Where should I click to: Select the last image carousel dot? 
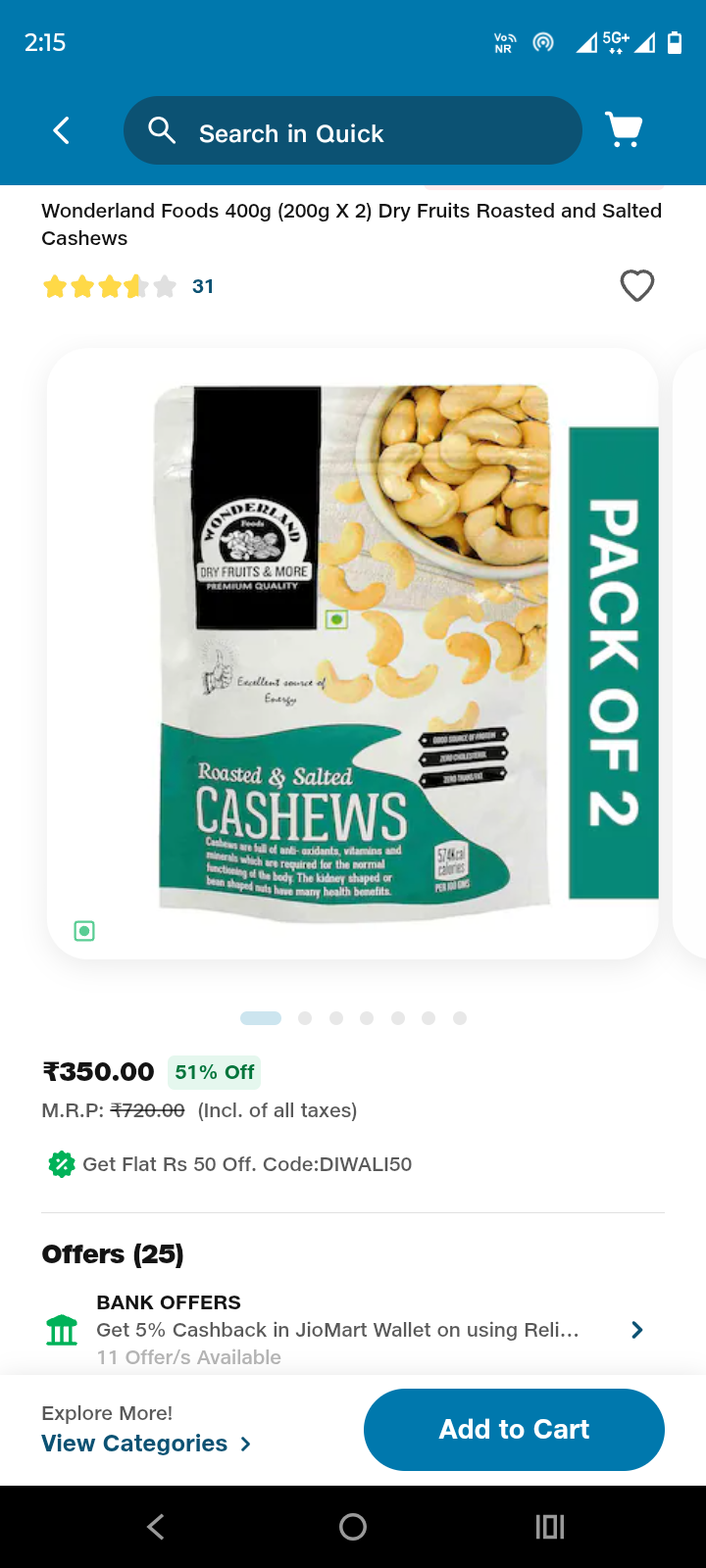tap(459, 1018)
